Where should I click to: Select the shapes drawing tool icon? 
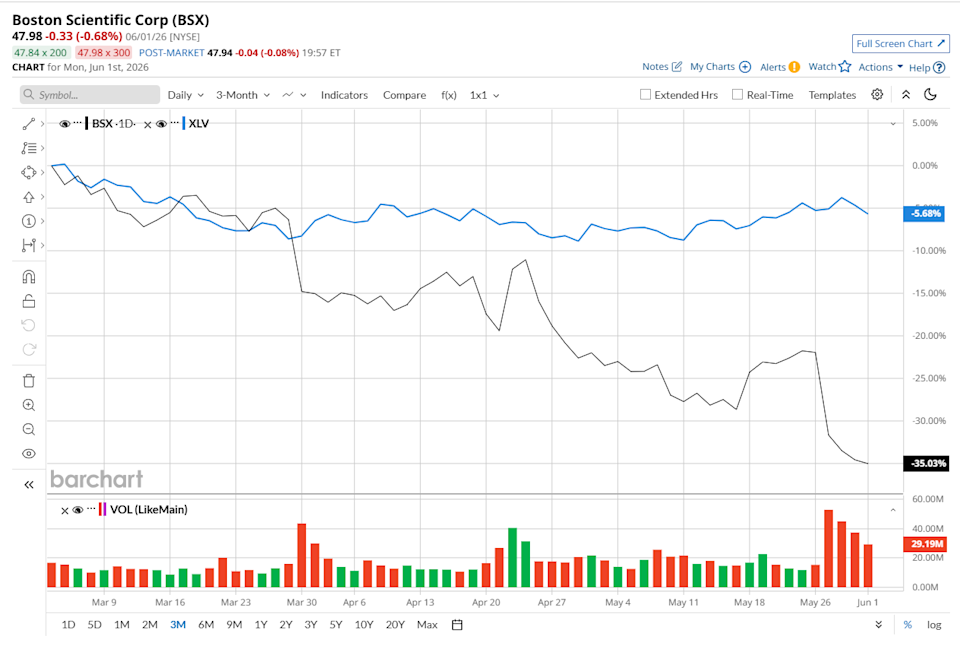click(28, 173)
